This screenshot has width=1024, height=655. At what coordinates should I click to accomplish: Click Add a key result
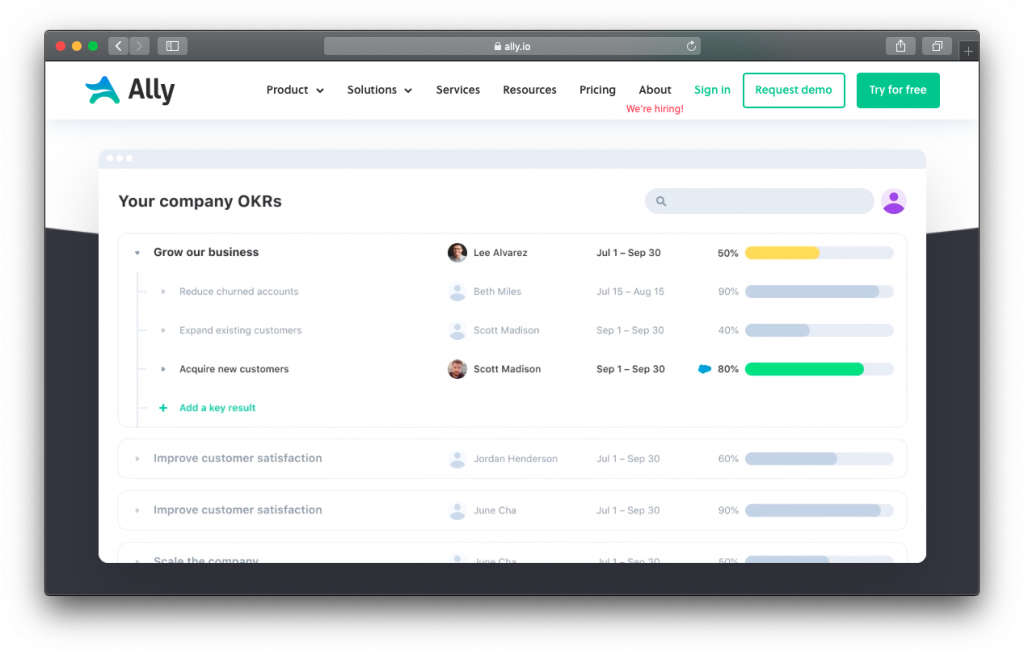[x=217, y=407]
